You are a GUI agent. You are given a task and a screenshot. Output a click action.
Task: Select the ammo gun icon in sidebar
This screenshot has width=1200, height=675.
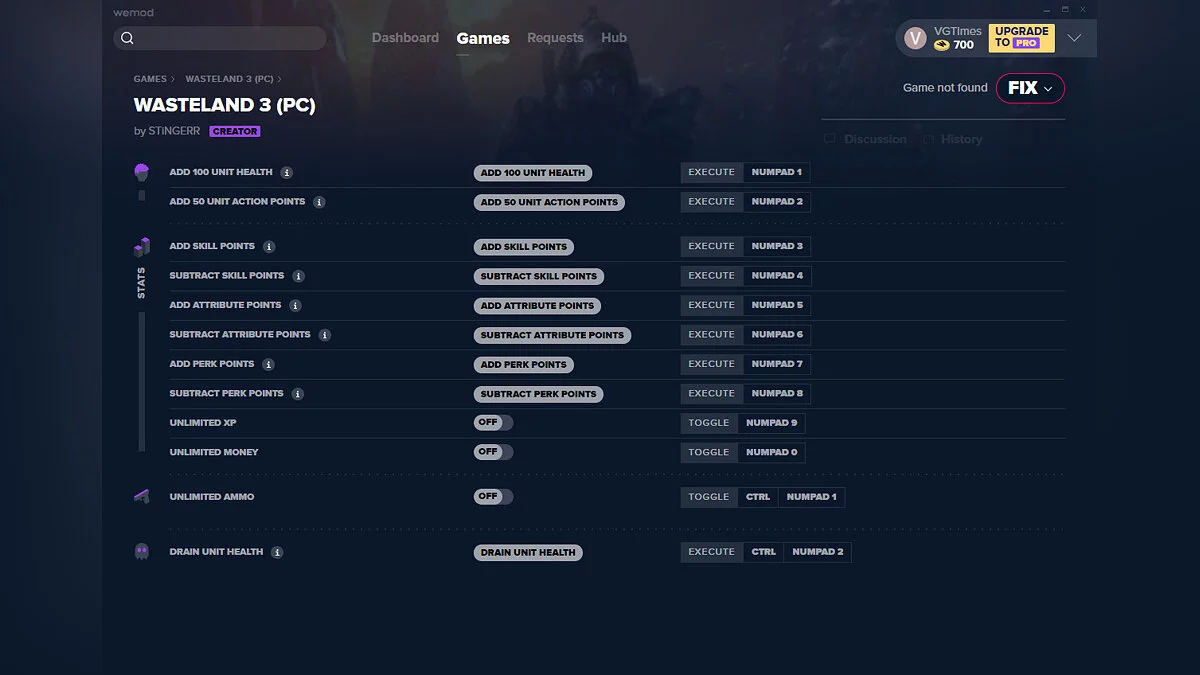pos(142,496)
